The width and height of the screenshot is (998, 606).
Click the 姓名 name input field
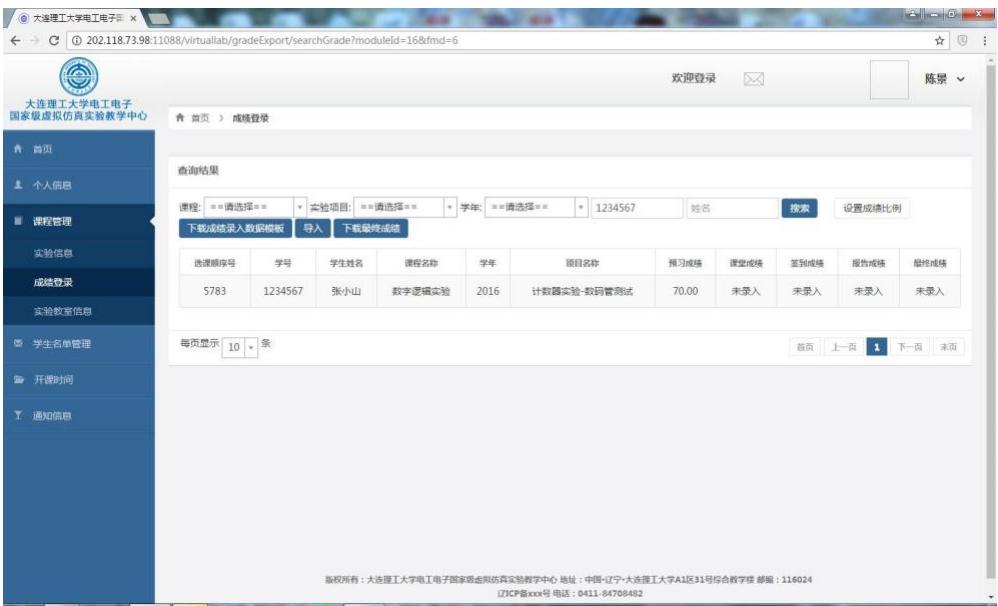731,208
